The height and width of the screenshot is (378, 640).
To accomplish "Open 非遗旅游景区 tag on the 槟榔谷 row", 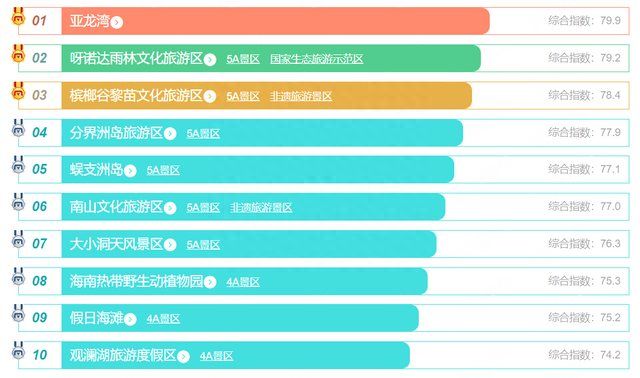I will pos(301,96).
